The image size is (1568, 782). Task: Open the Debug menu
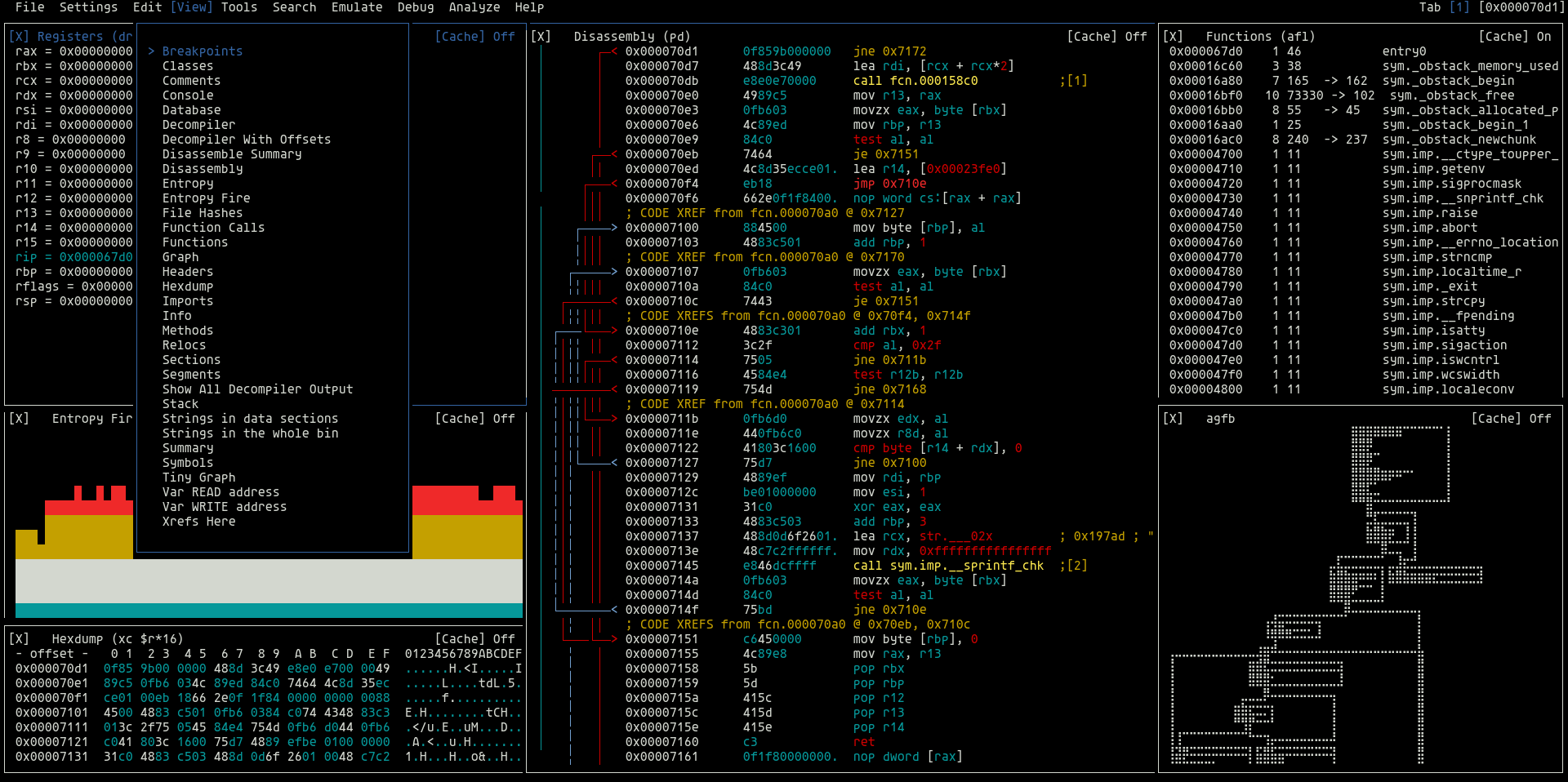(415, 7)
